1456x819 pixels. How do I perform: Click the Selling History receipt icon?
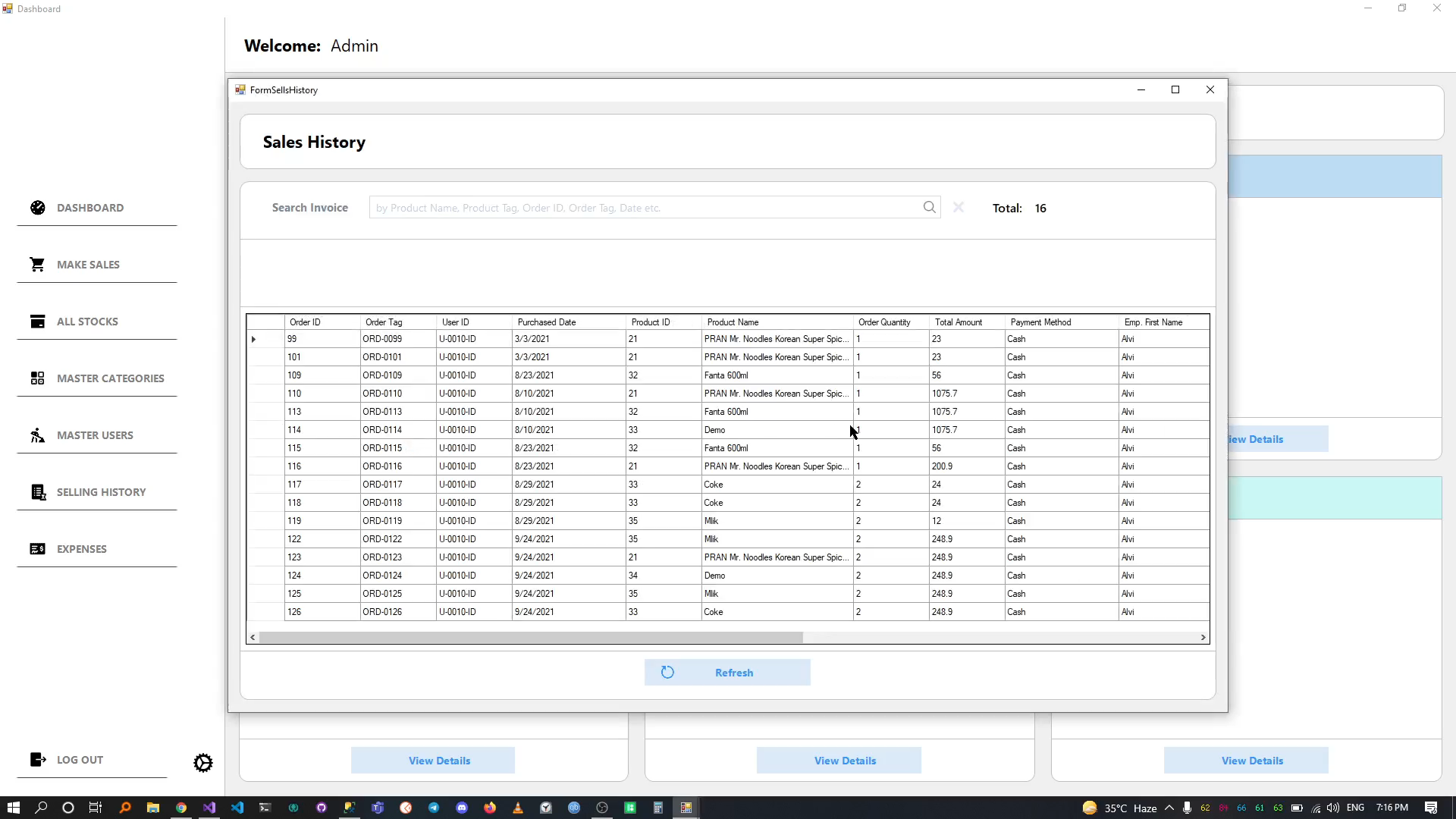point(38,492)
